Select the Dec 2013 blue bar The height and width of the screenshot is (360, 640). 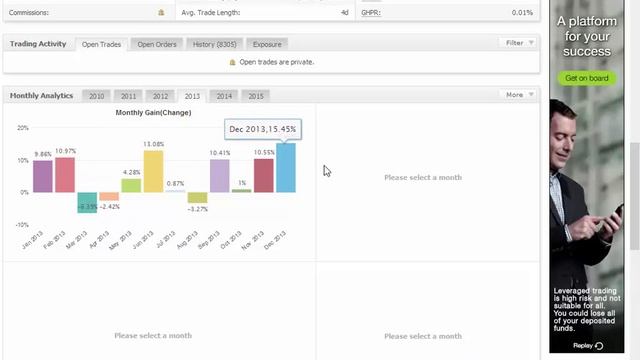tap(286, 168)
